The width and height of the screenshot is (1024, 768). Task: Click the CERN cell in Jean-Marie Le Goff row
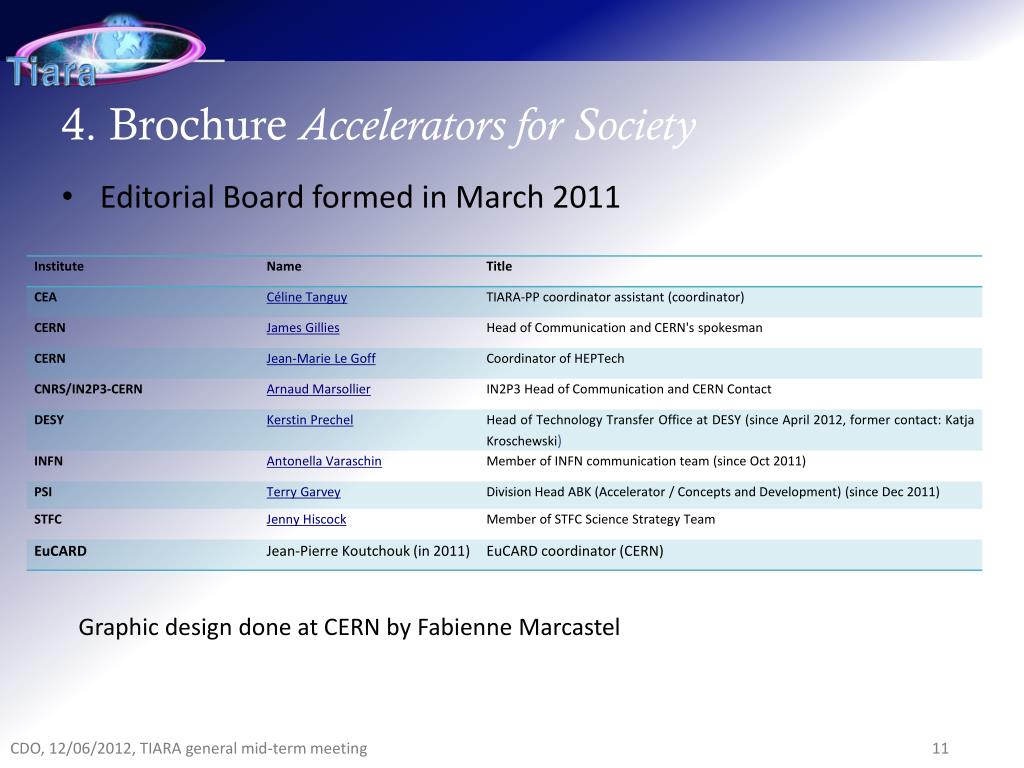tap(50, 359)
